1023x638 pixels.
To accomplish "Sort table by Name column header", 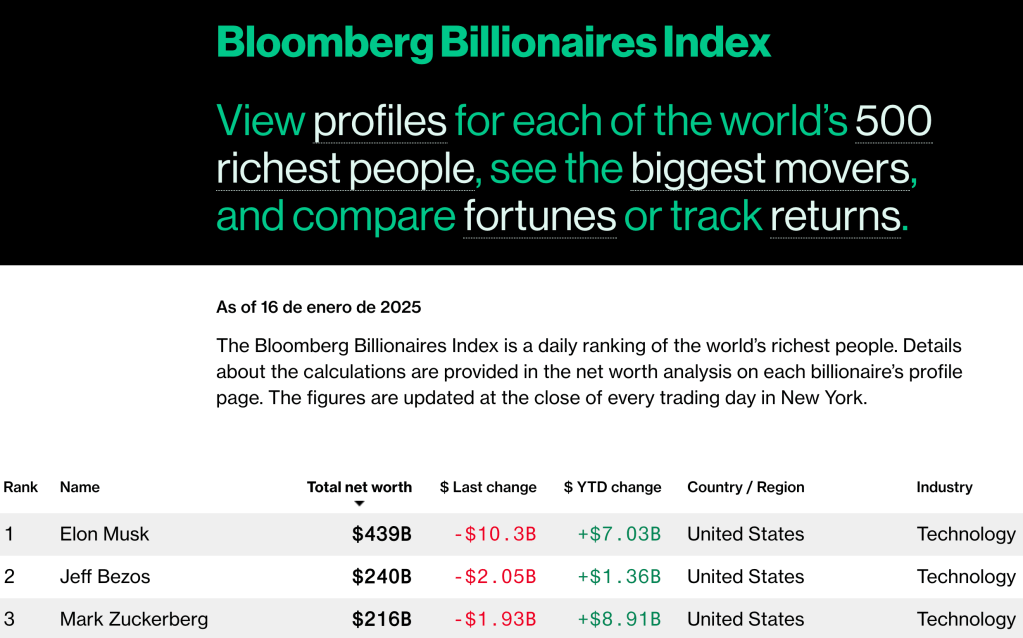I will click(x=80, y=487).
